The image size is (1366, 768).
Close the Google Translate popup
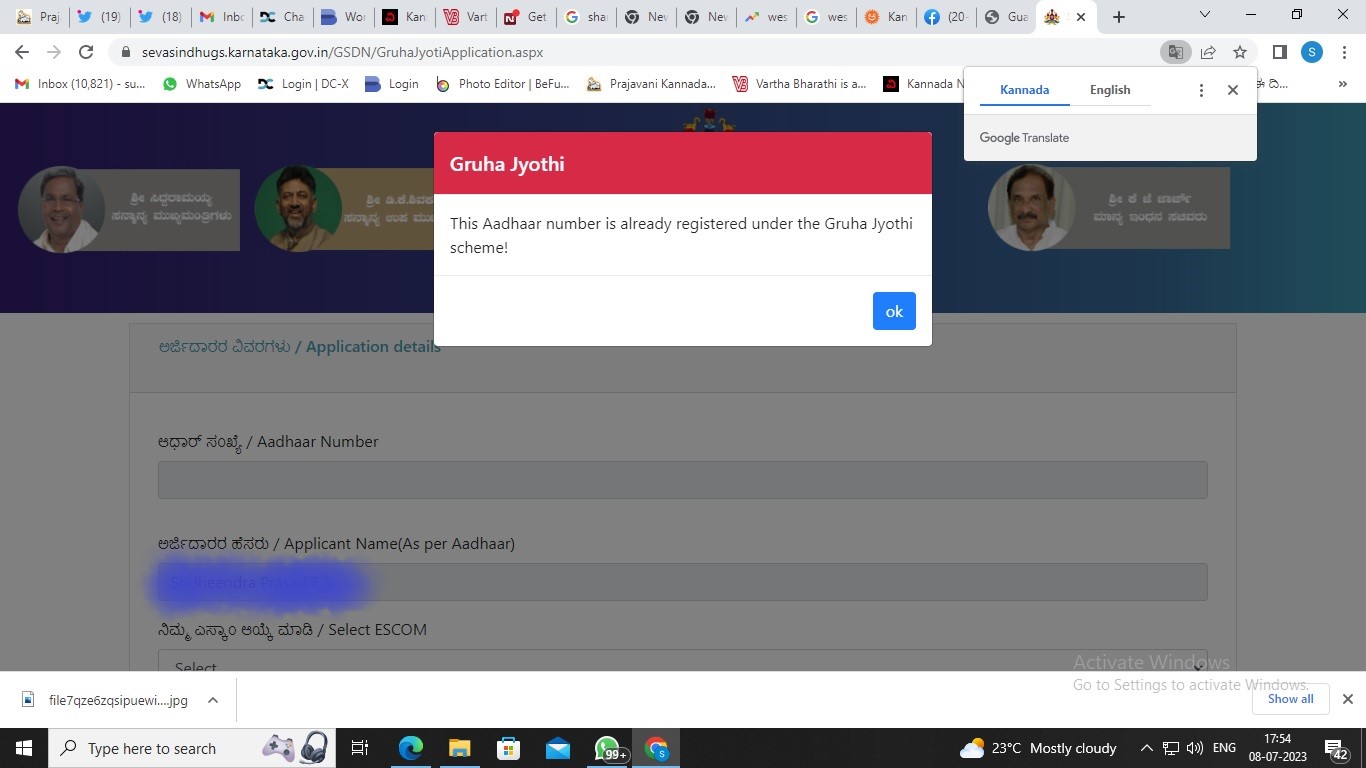tap(1233, 90)
